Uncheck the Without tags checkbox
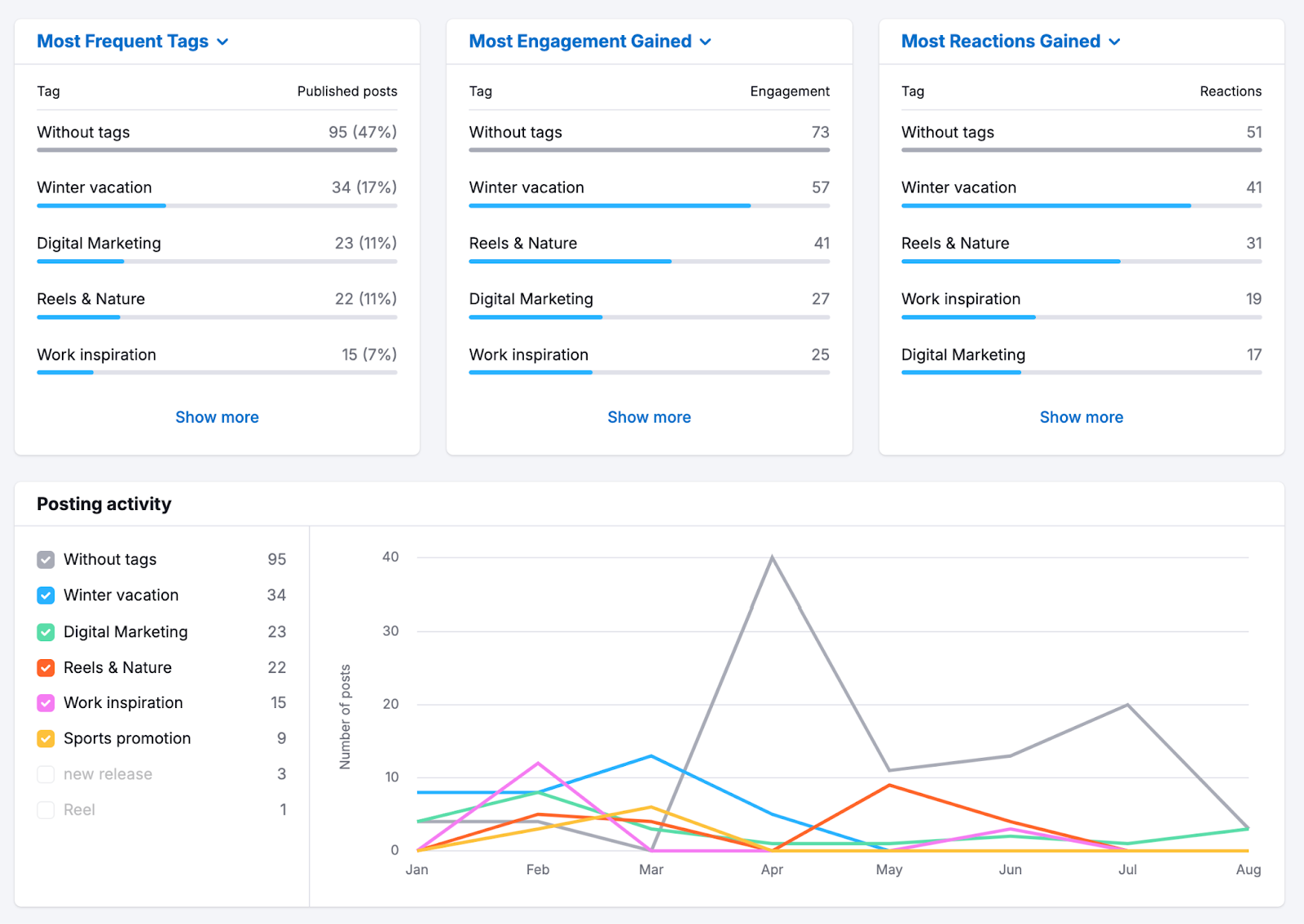Screen dimensions: 1304x924 point(46,560)
